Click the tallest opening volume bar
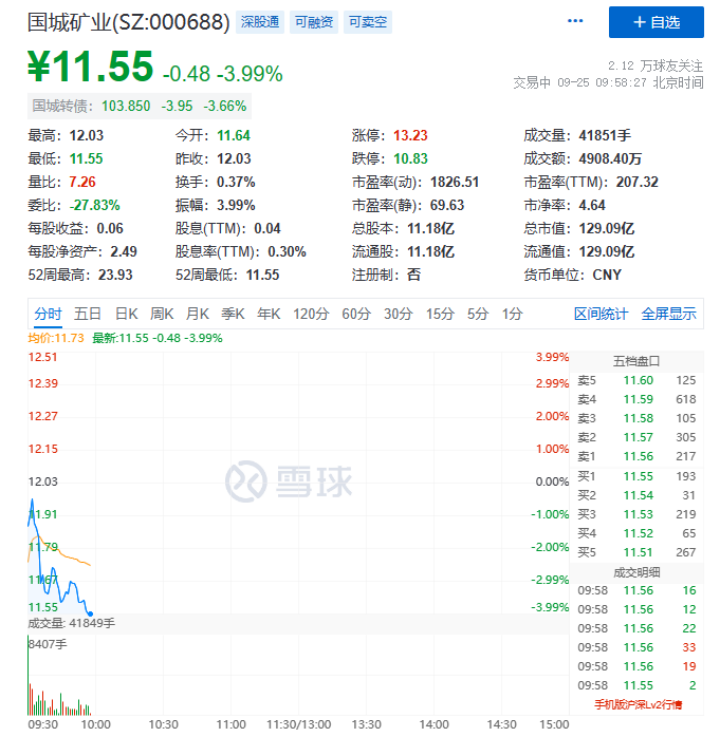 coord(28,675)
